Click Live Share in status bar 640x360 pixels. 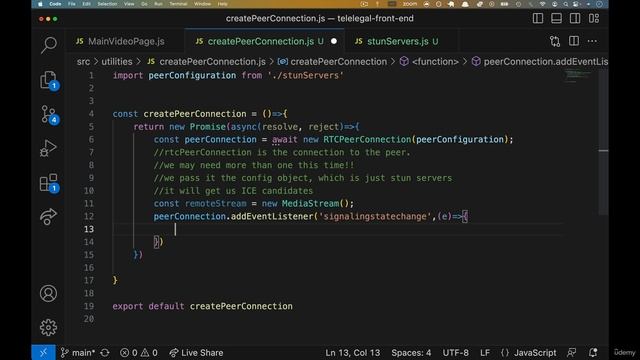tap(196, 353)
